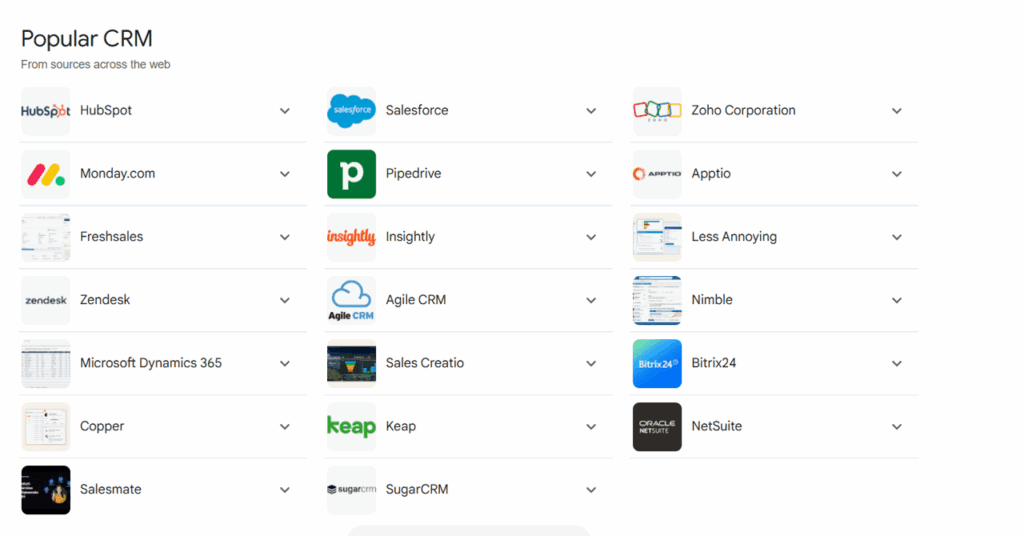This screenshot has width=1024, height=536.
Task: Click the Nimble screenshot thumbnail
Action: 657,300
